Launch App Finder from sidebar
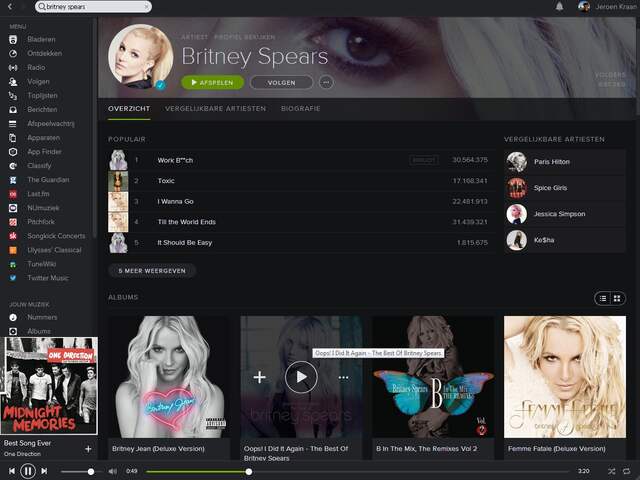The width and height of the screenshot is (640, 480). 44,151
